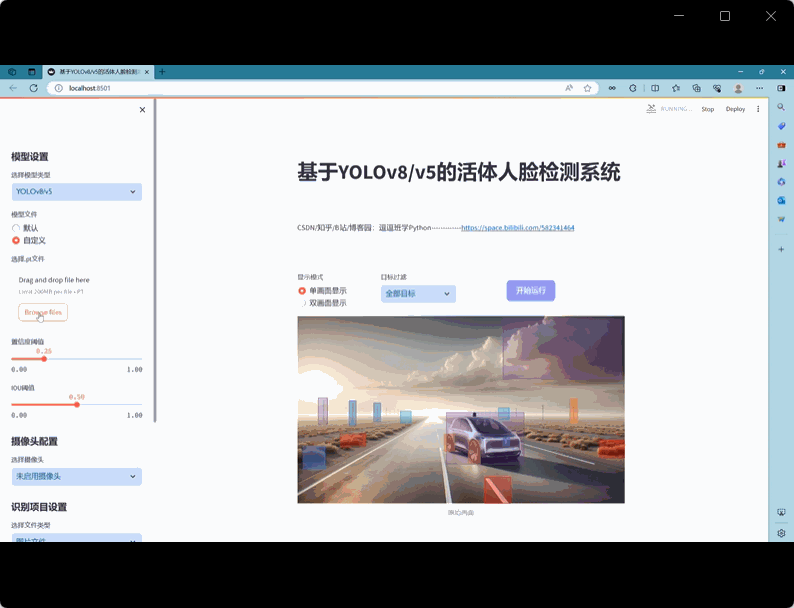Open Edge sidebar Microsoft 365 icon
This screenshot has height=608, width=794.
(x=781, y=182)
